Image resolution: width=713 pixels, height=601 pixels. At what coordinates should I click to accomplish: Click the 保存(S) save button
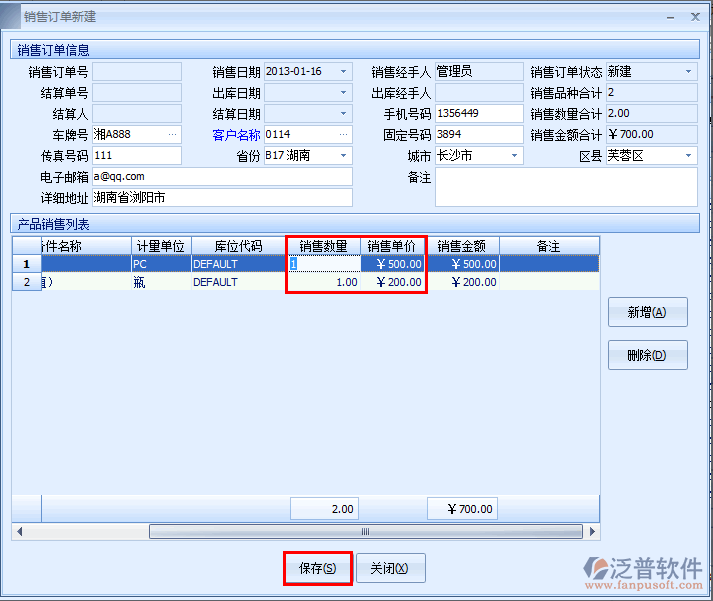click(x=317, y=568)
